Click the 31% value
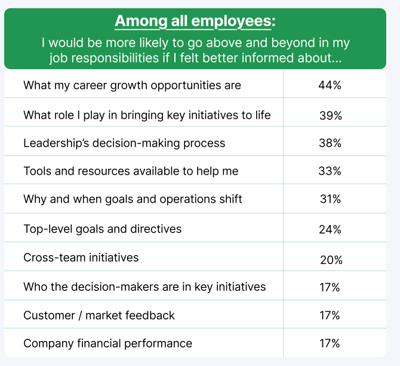 [x=330, y=199]
